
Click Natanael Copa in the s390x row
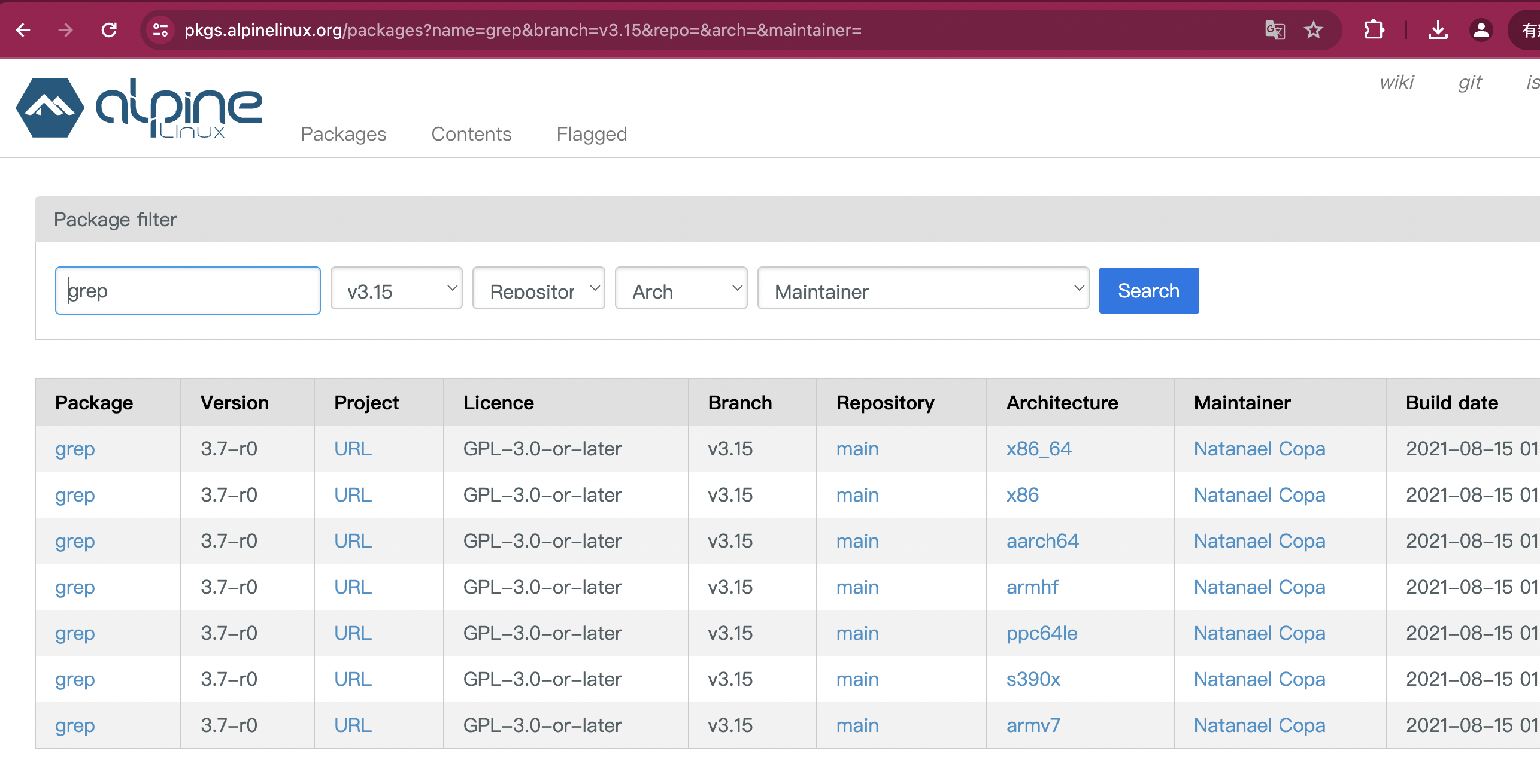click(x=1259, y=679)
